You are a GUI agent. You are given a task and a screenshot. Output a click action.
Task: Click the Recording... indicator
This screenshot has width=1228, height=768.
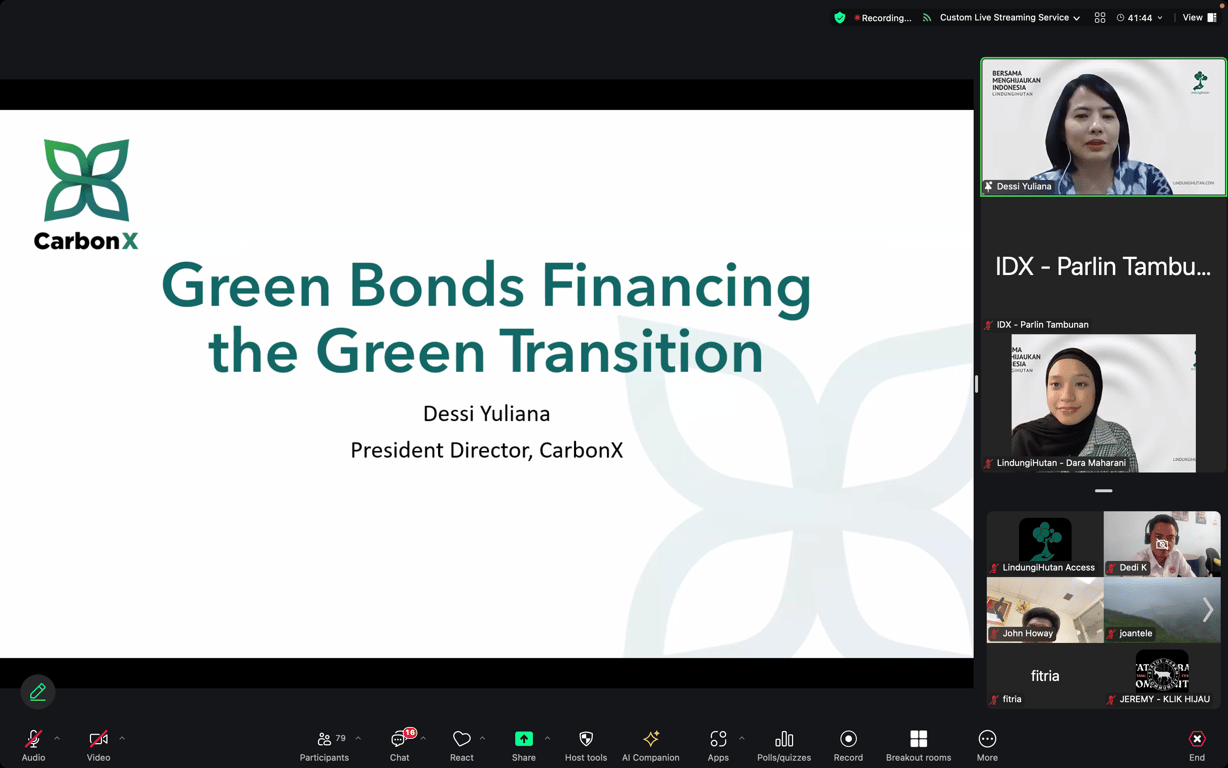(883, 18)
